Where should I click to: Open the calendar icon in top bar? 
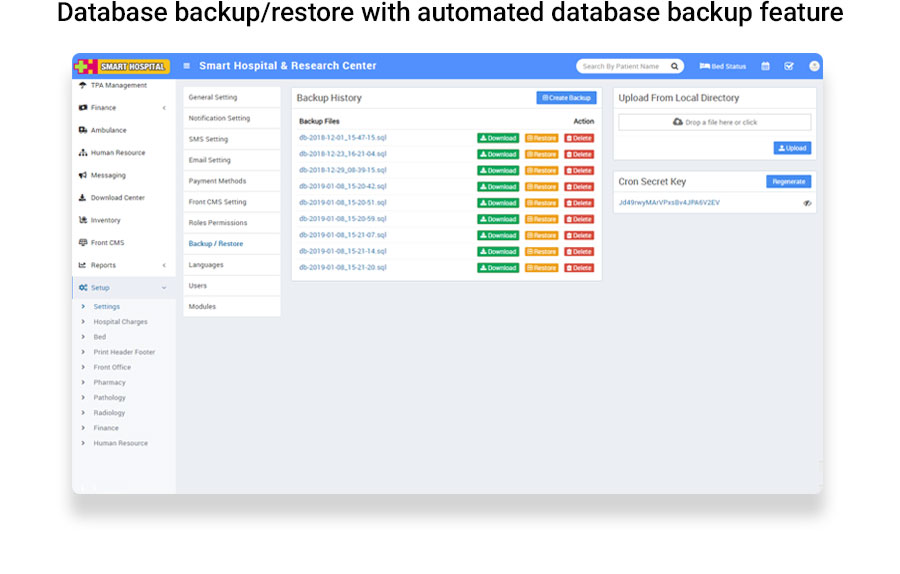[766, 66]
